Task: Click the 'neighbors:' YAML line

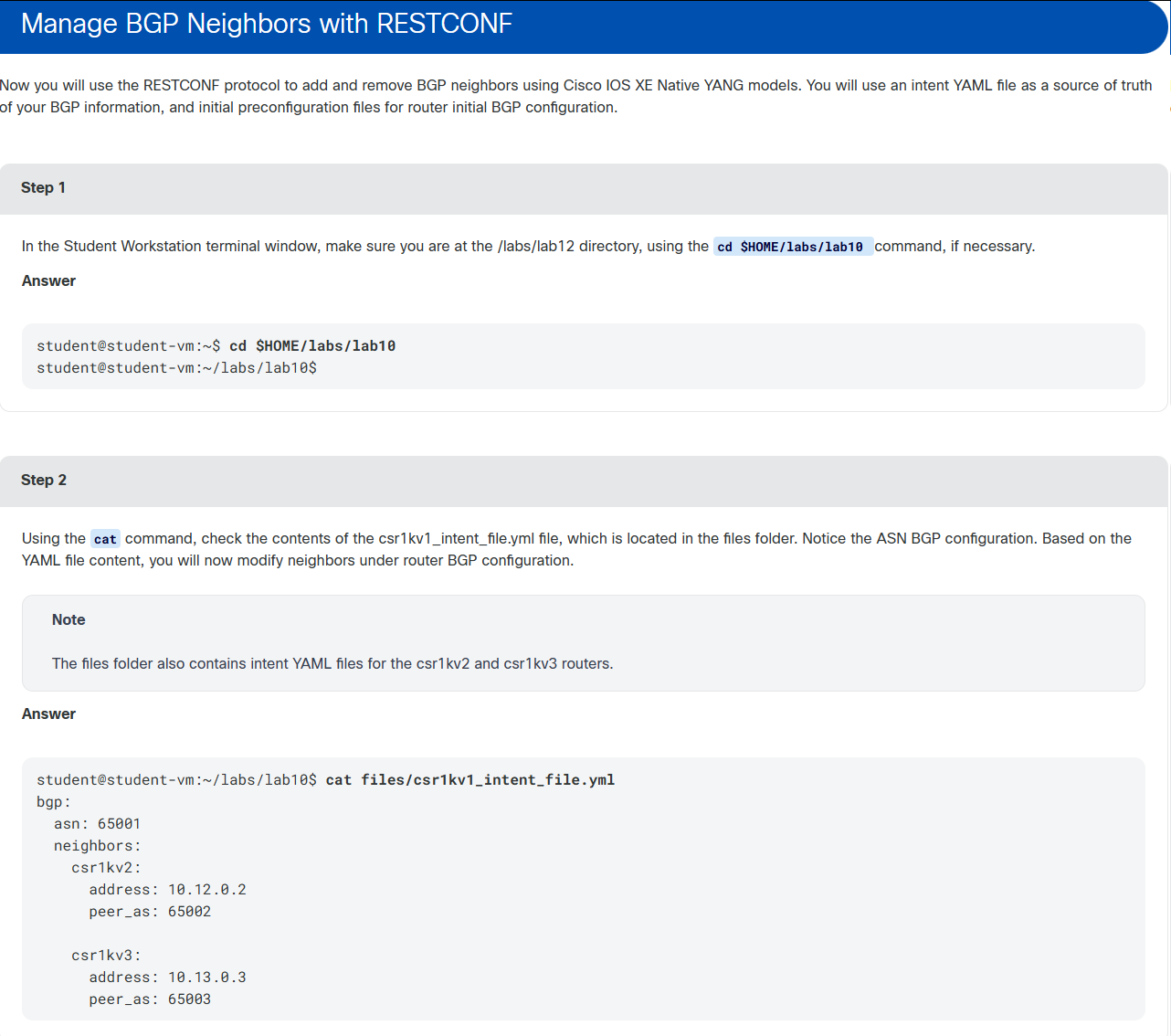Action: [97, 846]
